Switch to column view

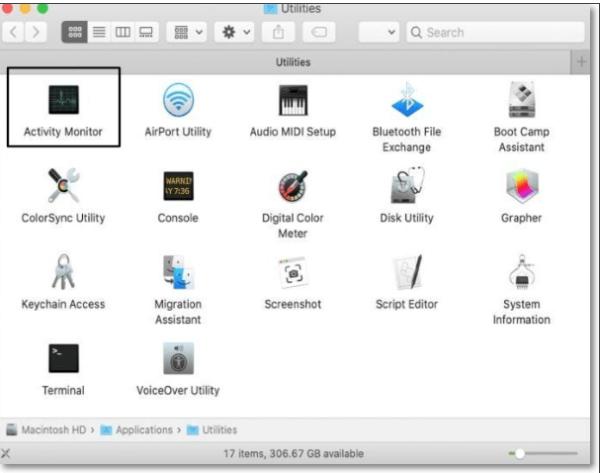[123, 32]
